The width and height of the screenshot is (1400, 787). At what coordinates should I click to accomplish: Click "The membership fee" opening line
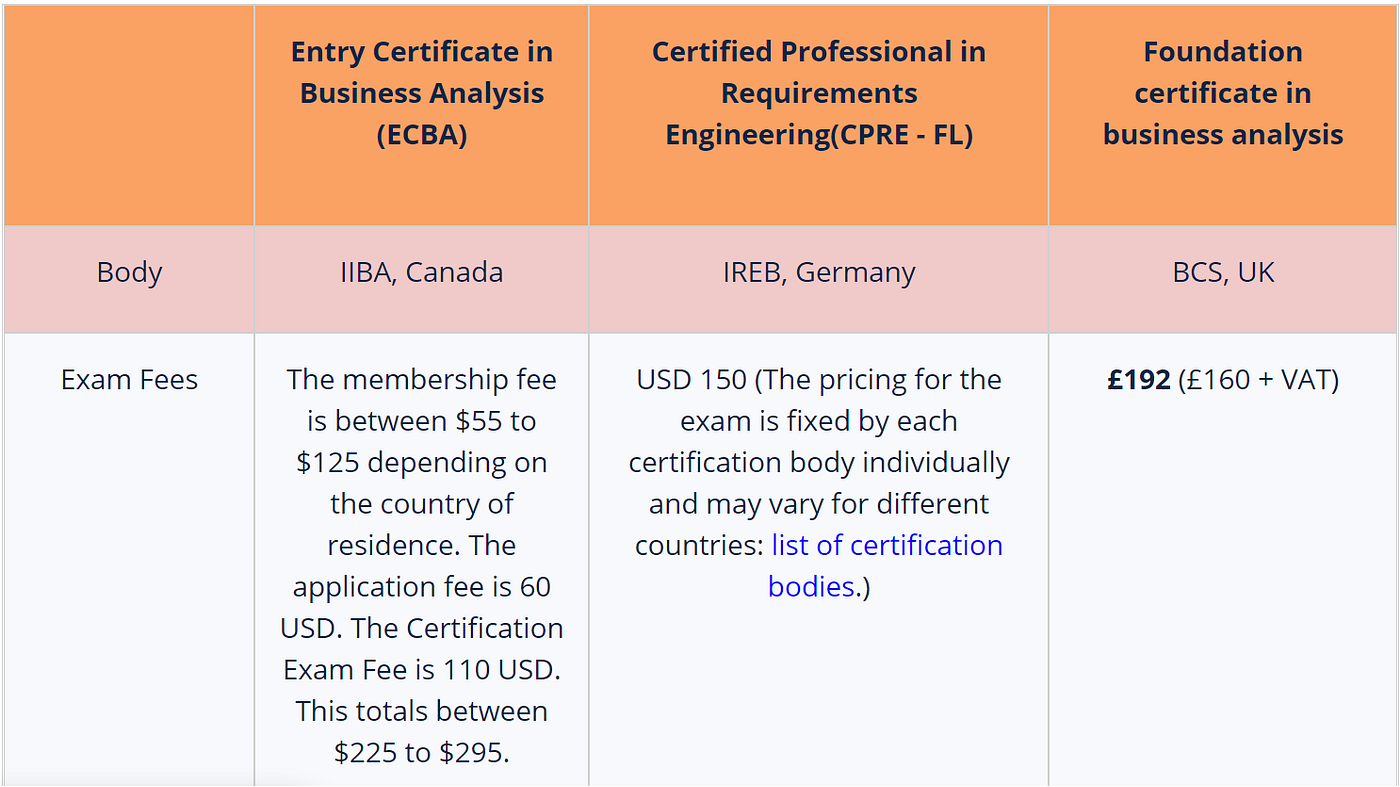[421, 380]
